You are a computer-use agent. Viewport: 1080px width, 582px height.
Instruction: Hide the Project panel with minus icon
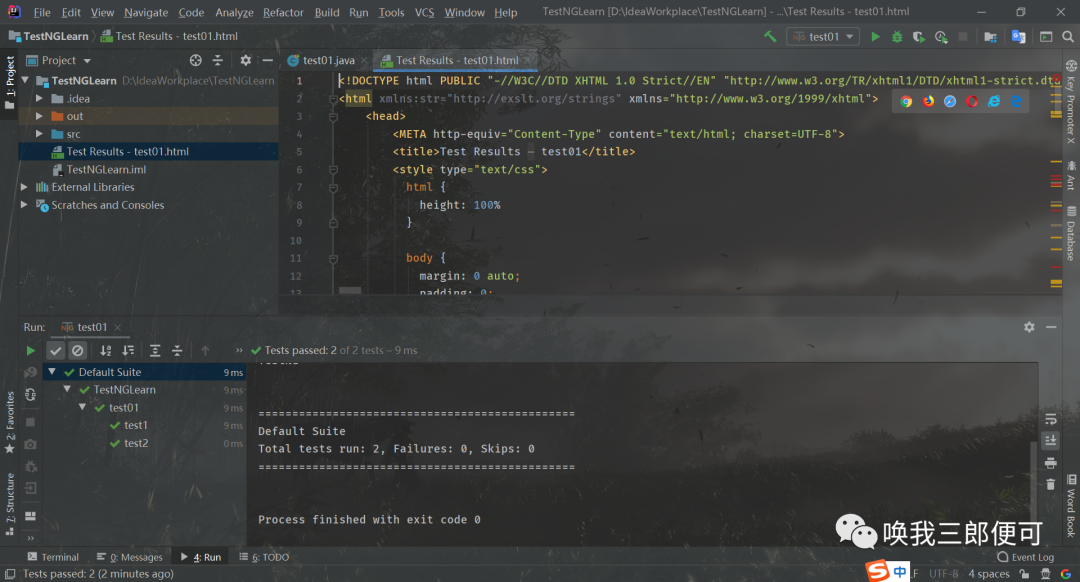tap(267, 61)
